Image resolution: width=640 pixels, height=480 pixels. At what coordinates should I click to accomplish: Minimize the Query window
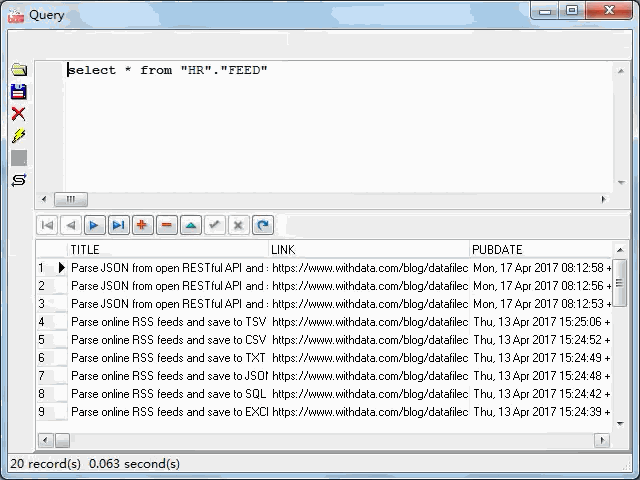tap(545, 10)
